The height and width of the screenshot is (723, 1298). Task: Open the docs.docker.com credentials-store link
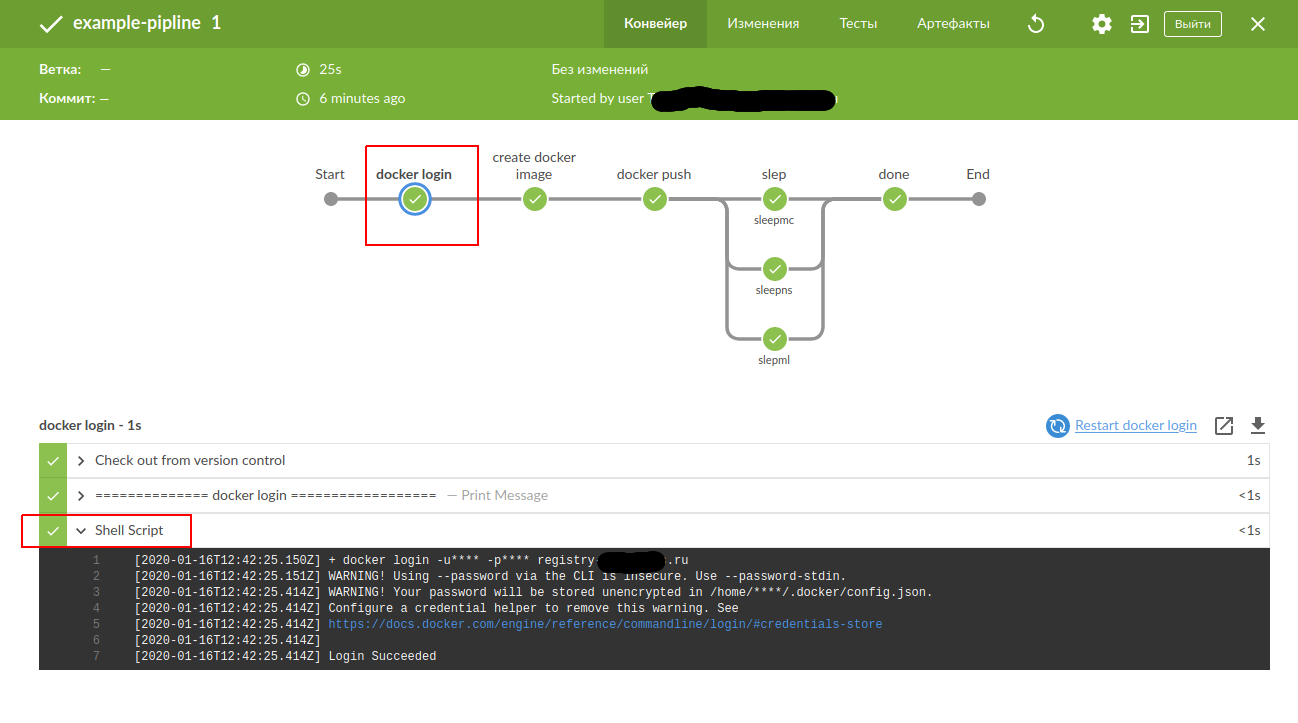pyautogui.click(x=605, y=625)
